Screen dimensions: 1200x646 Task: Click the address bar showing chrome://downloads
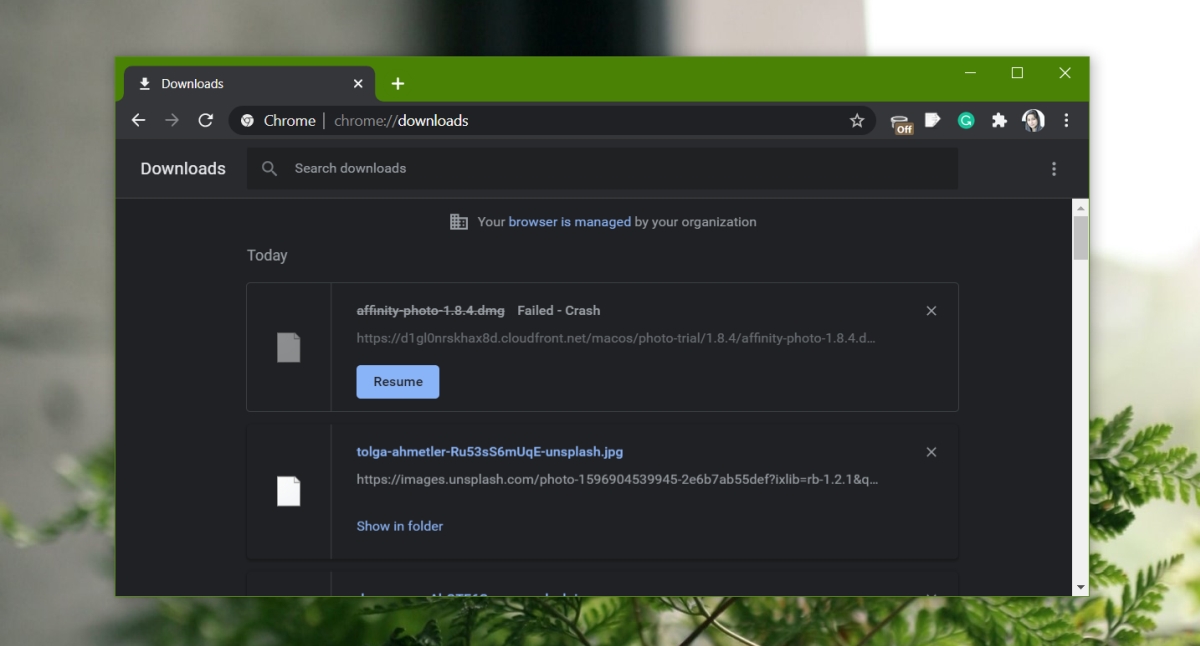[x=553, y=120]
